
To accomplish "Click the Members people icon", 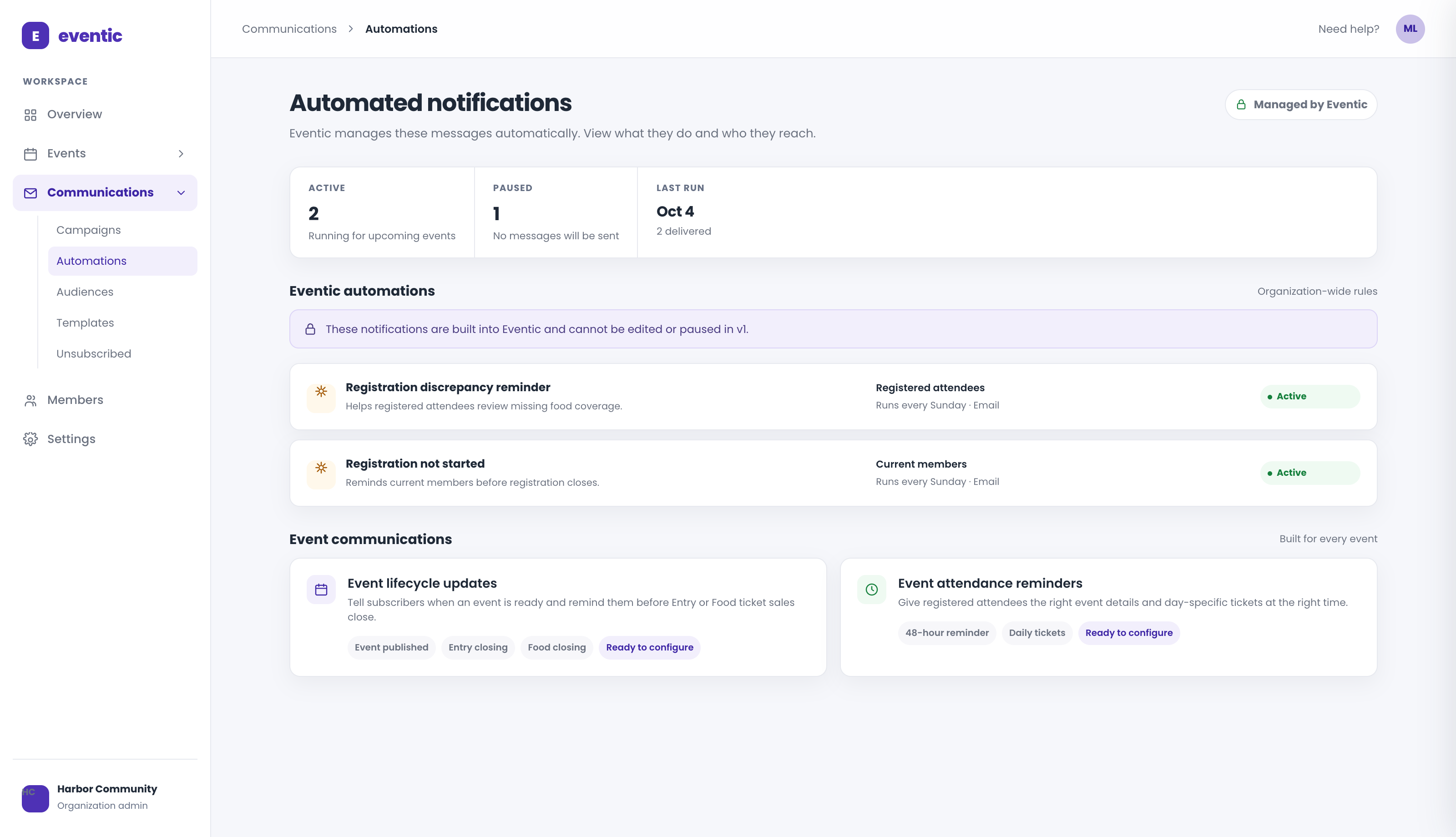I will coord(30,401).
